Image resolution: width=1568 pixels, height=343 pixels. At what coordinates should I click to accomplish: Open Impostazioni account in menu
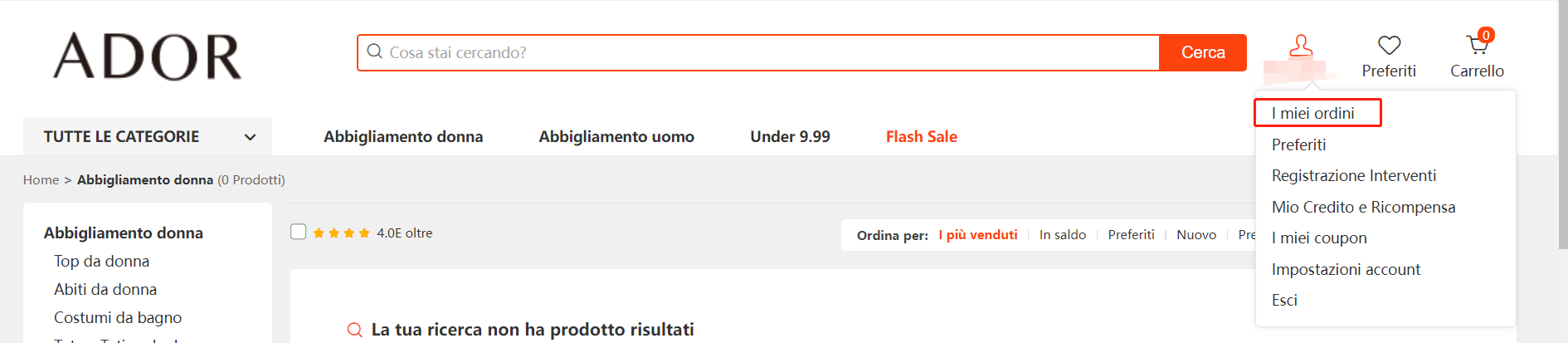click(1346, 269)
